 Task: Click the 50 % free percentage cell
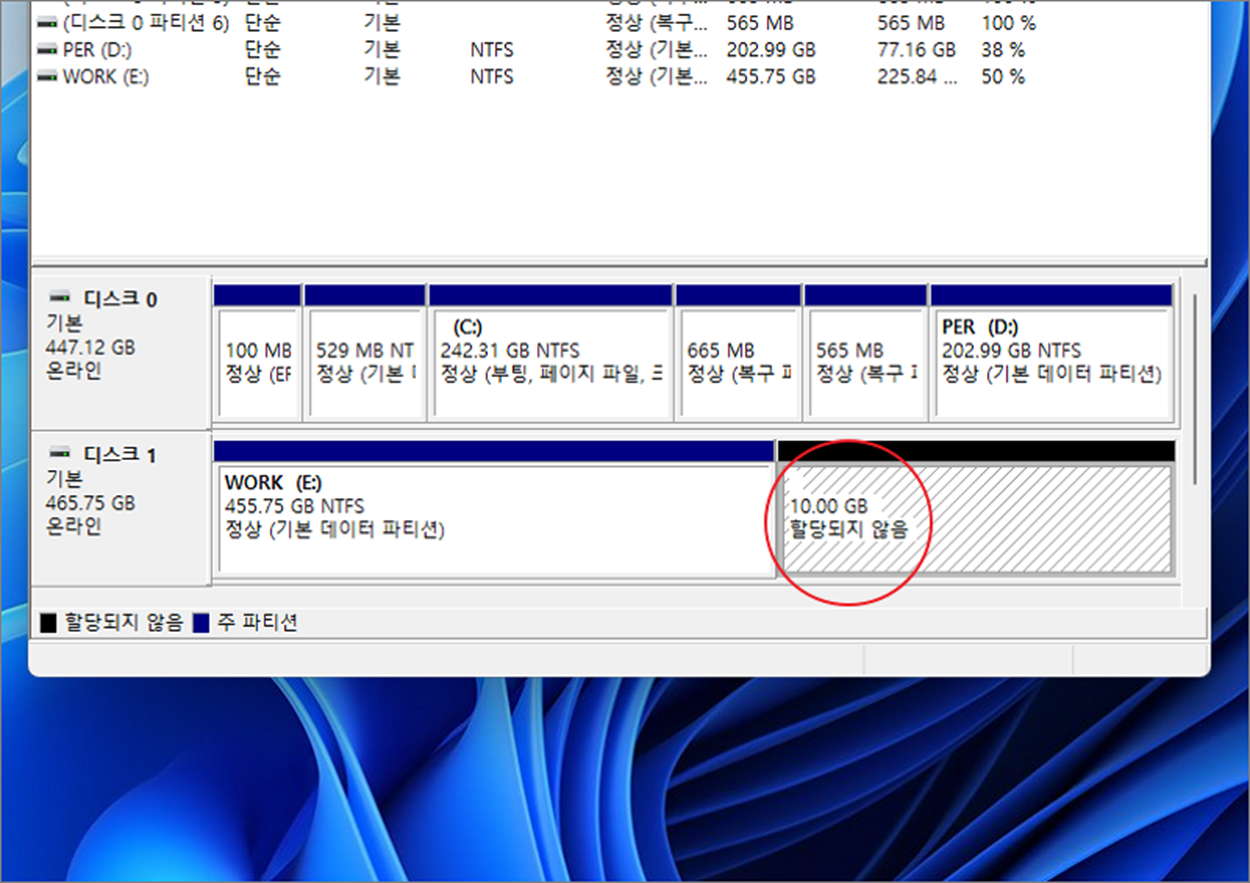(1003, 76)
